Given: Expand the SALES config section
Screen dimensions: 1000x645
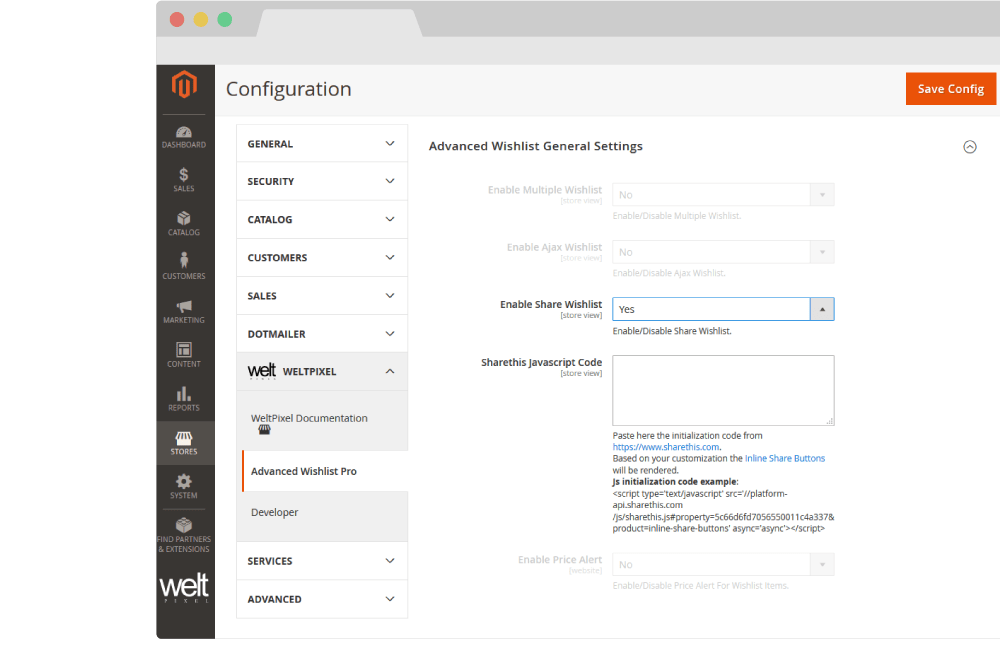Looking at the screenshot, I should 321,296.
